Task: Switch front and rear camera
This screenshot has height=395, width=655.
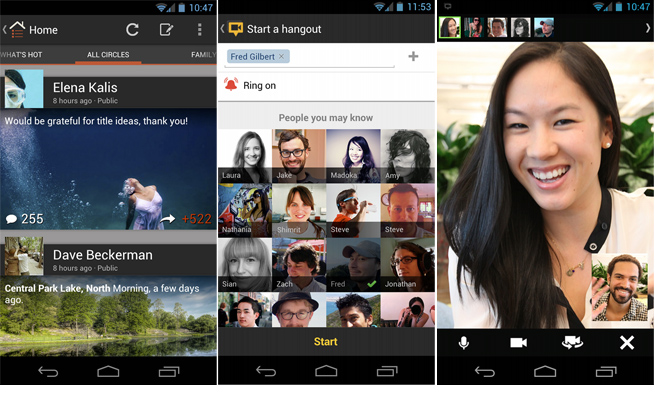Action: [572, 343]
